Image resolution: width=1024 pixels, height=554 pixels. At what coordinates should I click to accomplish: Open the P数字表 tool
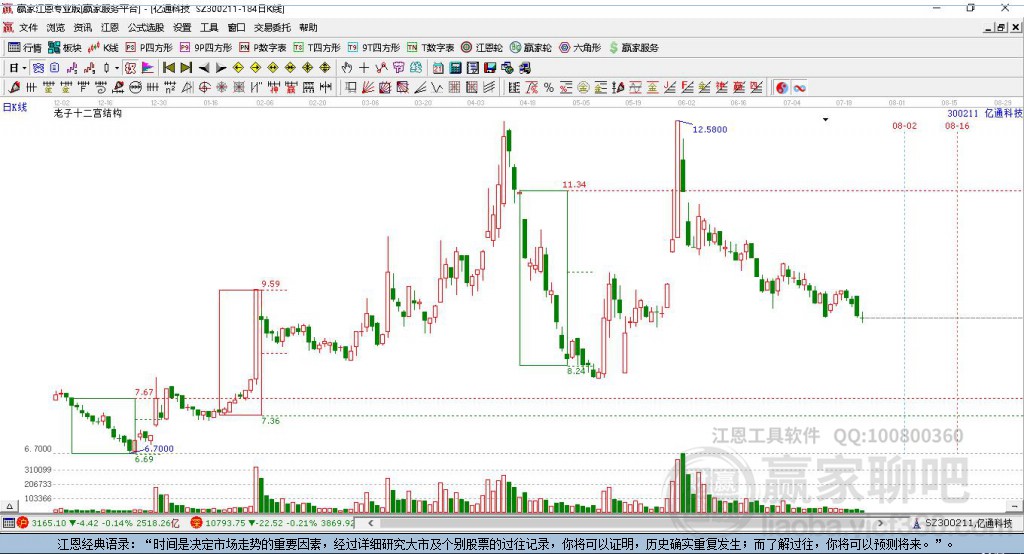(x=263, y=48)
